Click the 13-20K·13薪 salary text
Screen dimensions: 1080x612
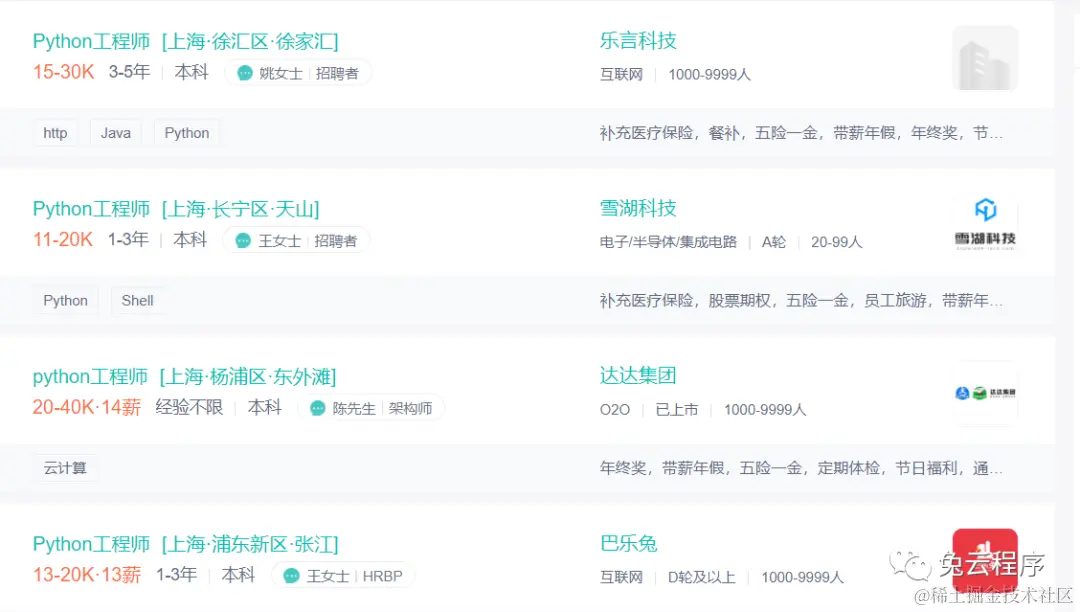point(87,574)
